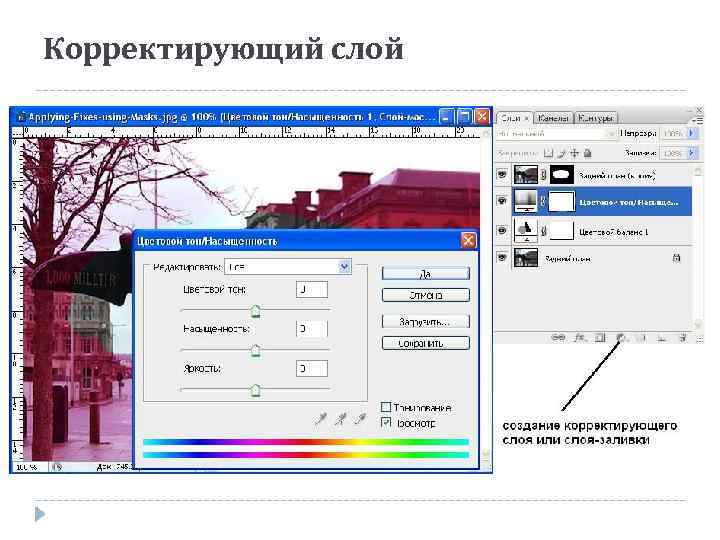Select the black mask thumbnail with white oval
720x540 pixels.
[x=562, y=174]
